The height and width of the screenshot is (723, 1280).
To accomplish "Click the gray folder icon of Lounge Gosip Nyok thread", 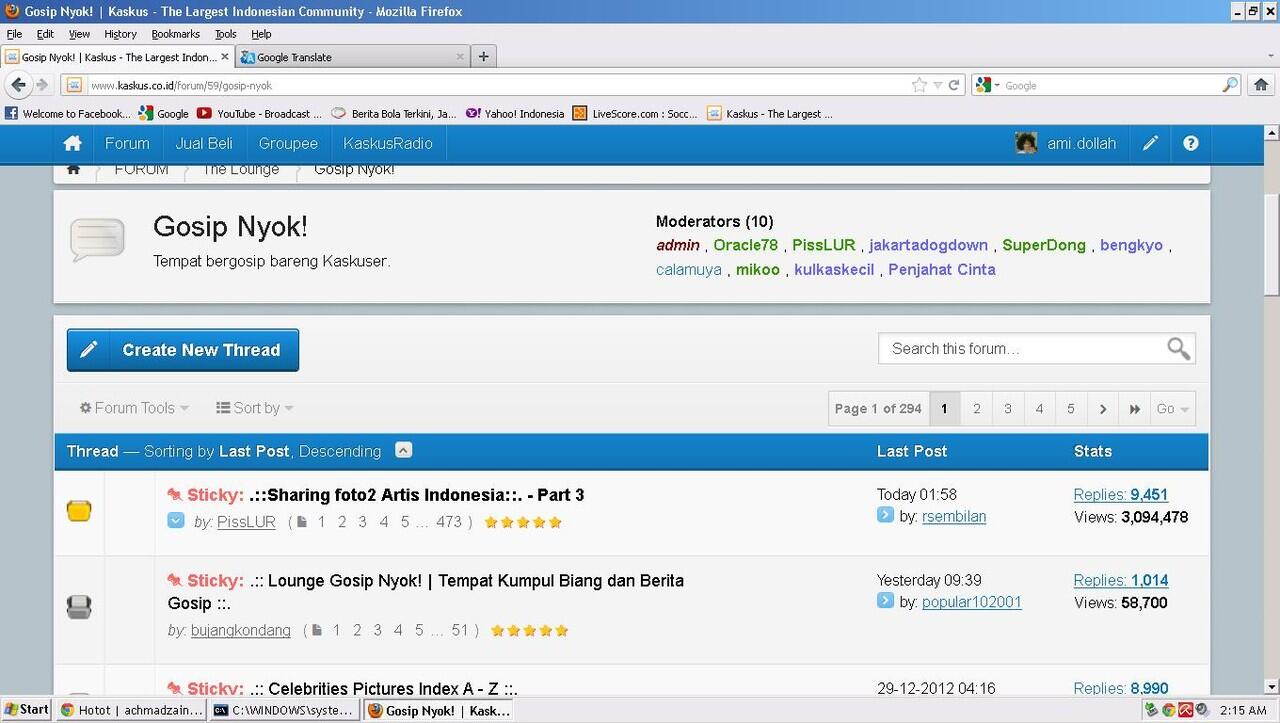I will (x=79, y=606).
